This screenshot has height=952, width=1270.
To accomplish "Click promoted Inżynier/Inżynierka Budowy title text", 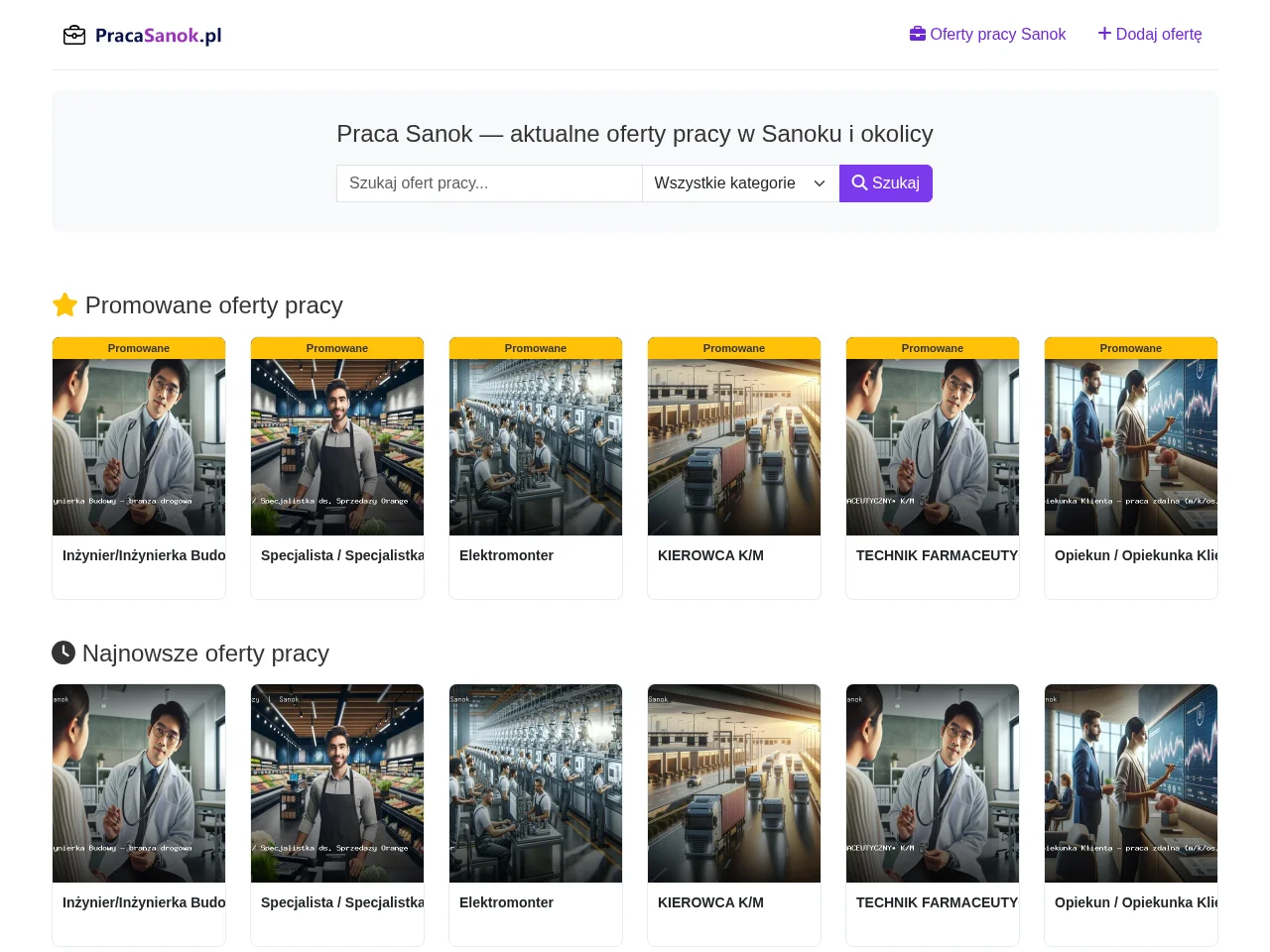I will coord(144,555).
